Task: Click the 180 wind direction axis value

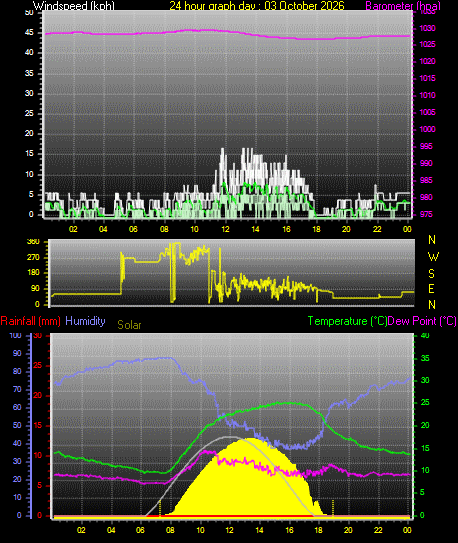Action: tap(33, 273)
